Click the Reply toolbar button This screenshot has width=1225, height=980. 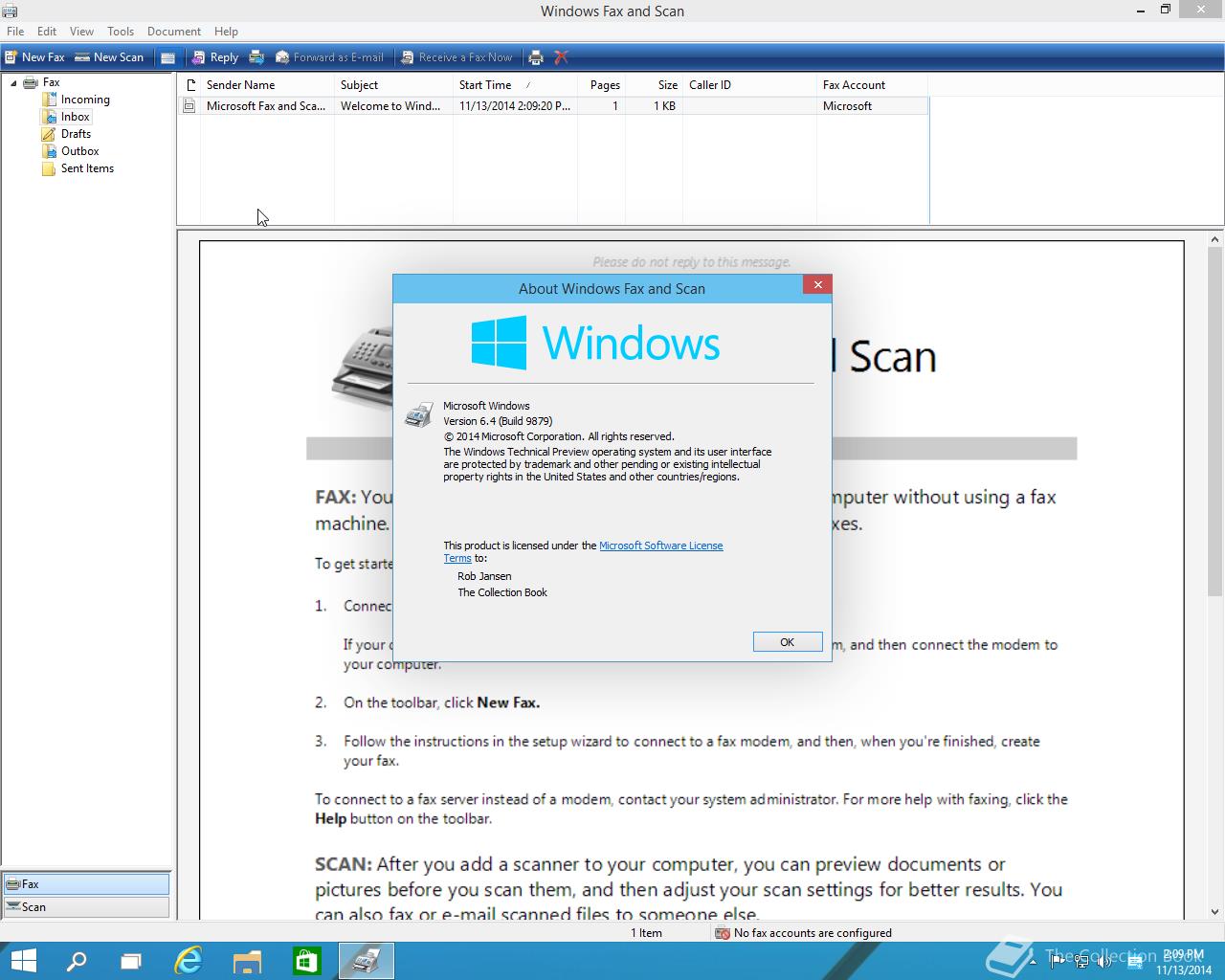click(x=214, y=57)
